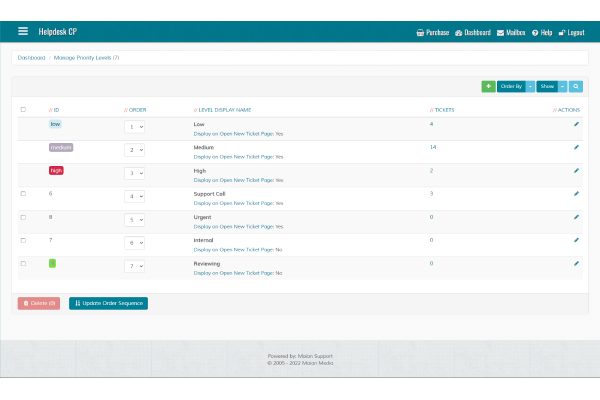The width and height of the screenshot is (600, 400).
Task: Go to Dashboard in top navigation
Action: pos(473,33)
